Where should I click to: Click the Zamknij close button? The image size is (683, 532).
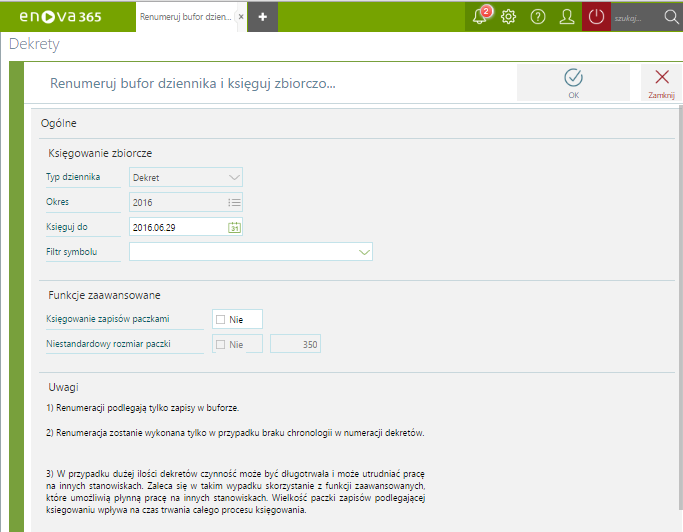pos(662,83)
